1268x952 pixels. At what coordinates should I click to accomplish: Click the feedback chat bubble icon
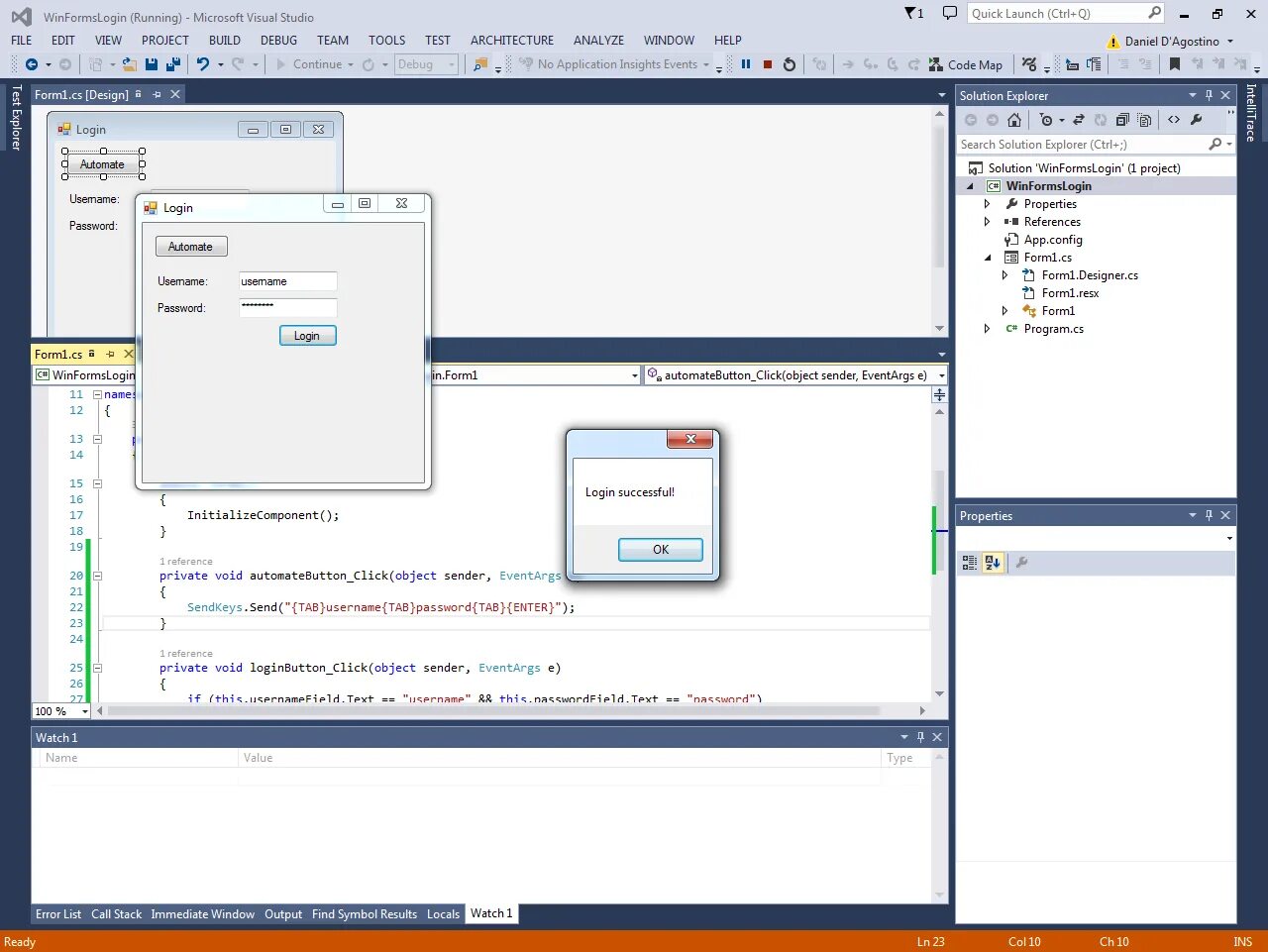(x=950, y=13)
